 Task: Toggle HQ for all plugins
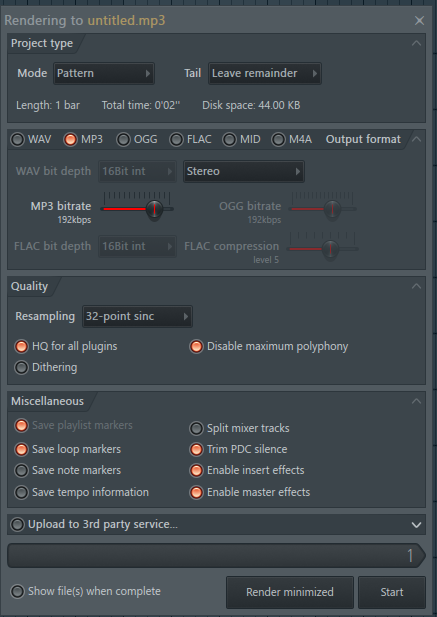point(21,346)
